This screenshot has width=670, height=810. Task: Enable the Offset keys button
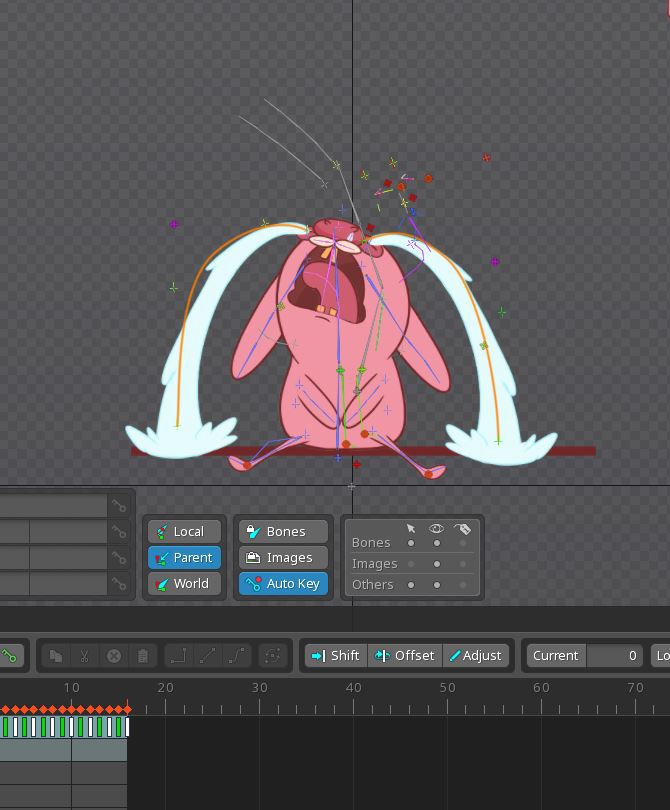(404, 656)
